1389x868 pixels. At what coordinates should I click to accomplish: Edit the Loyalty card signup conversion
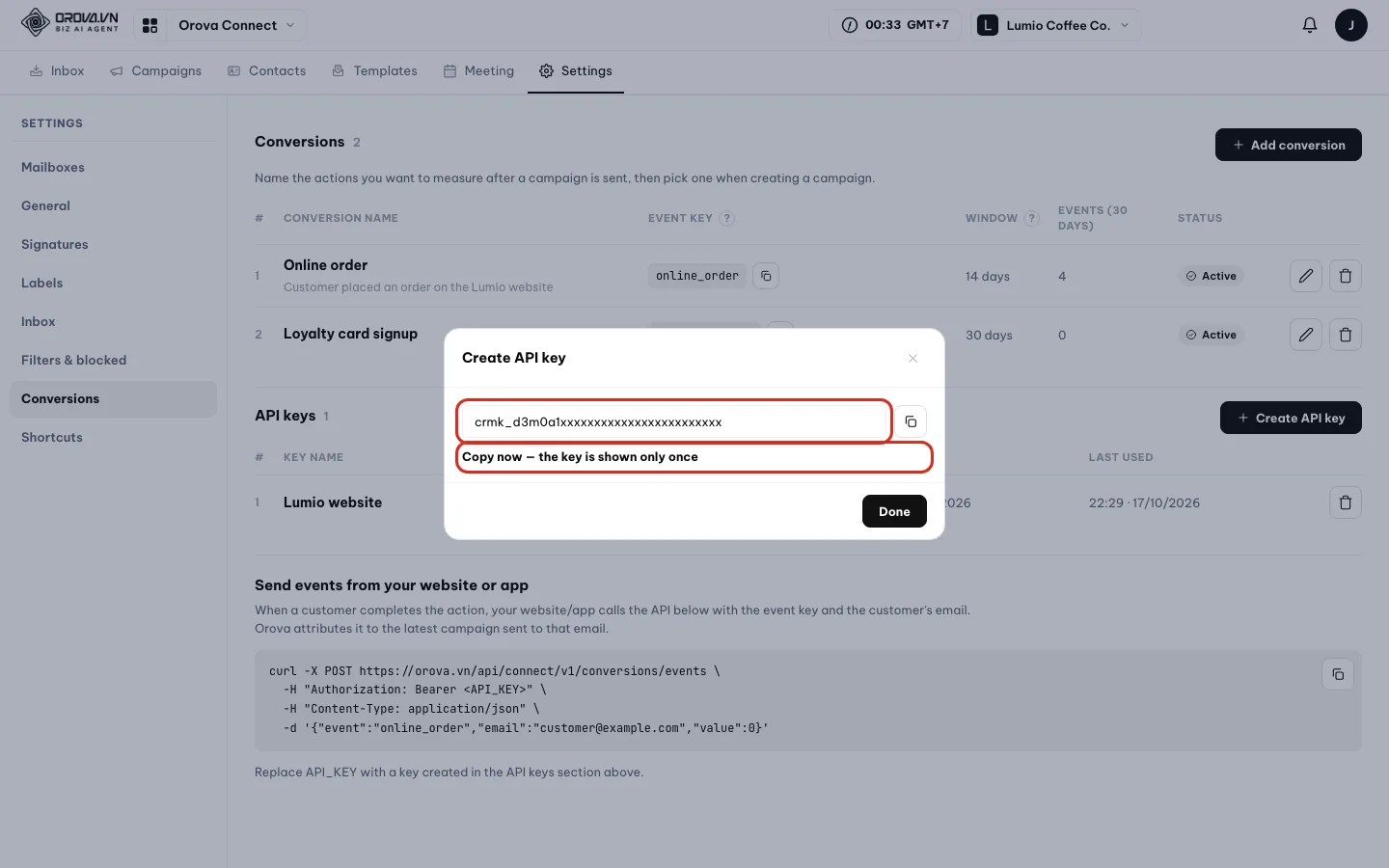[1306, 335]
